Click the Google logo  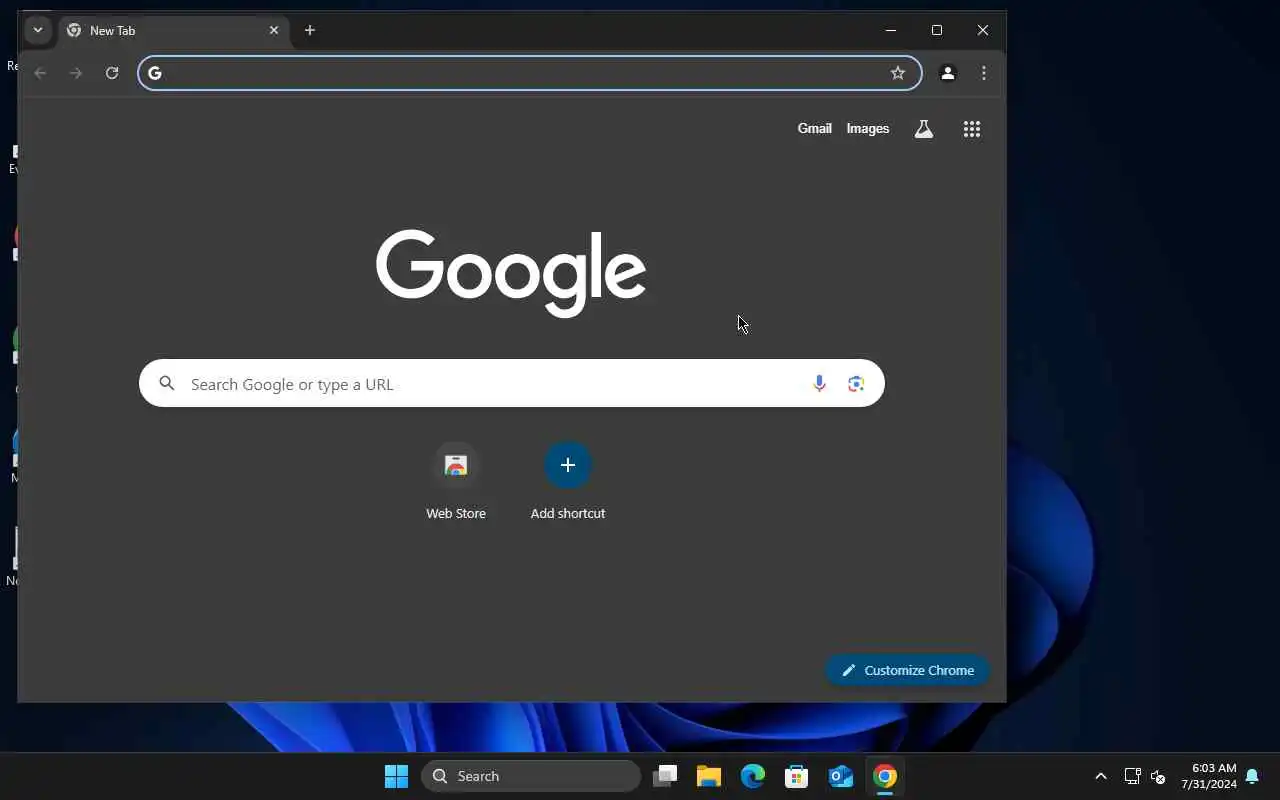(511, 273)
